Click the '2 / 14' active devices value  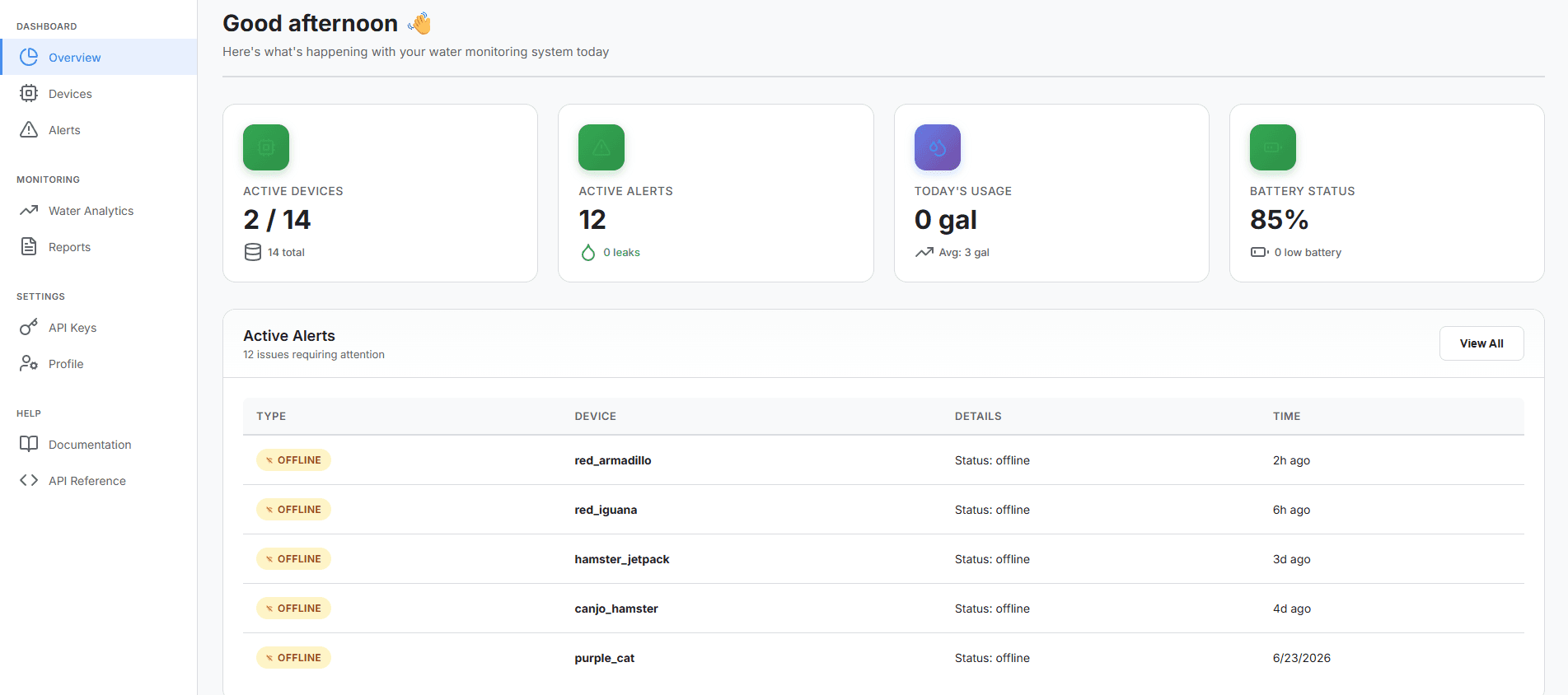point(277,220)
